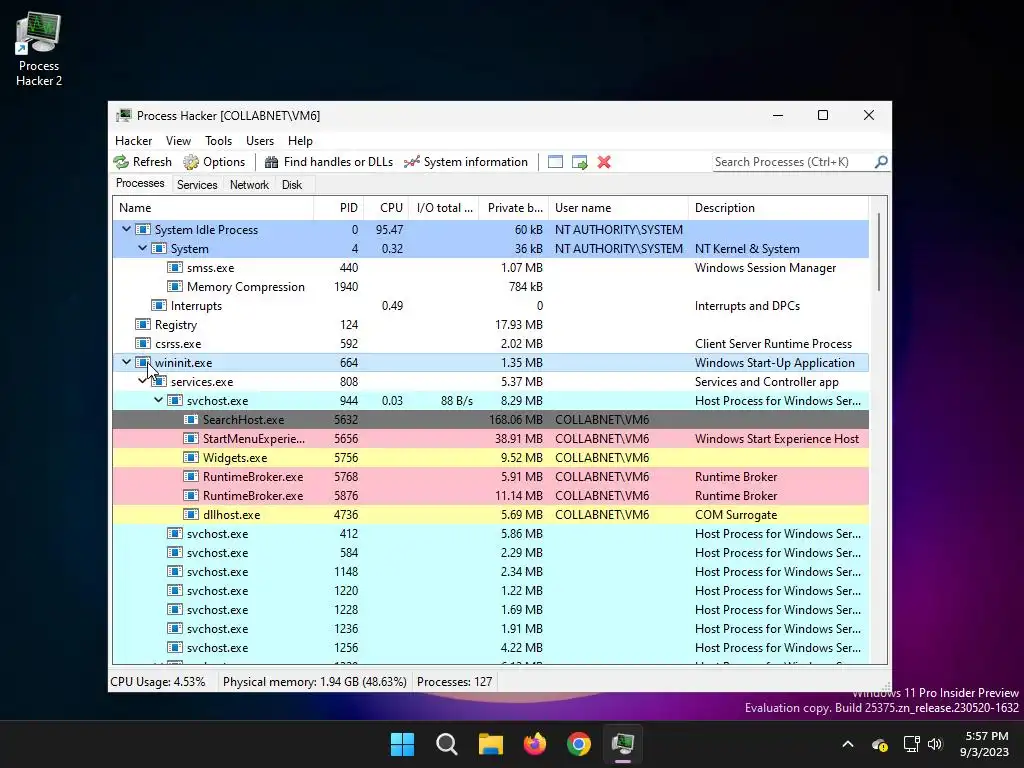The height and width of the screenshot is (768, 1024).
Task: Sort by Description column header
Action: pos(778,208)
